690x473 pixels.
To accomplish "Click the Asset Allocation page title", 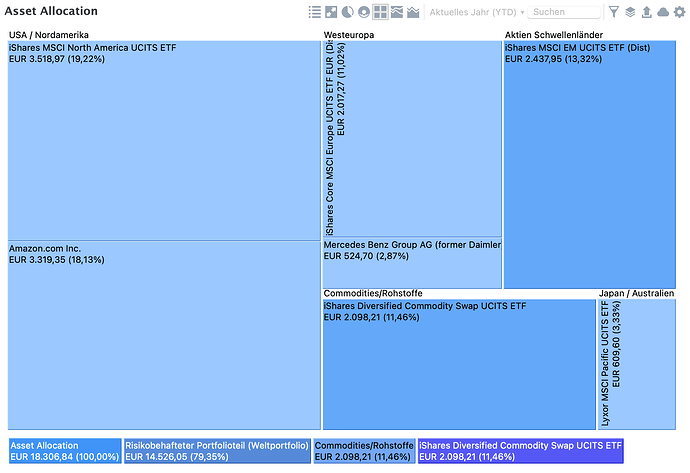I will [51, 11].
